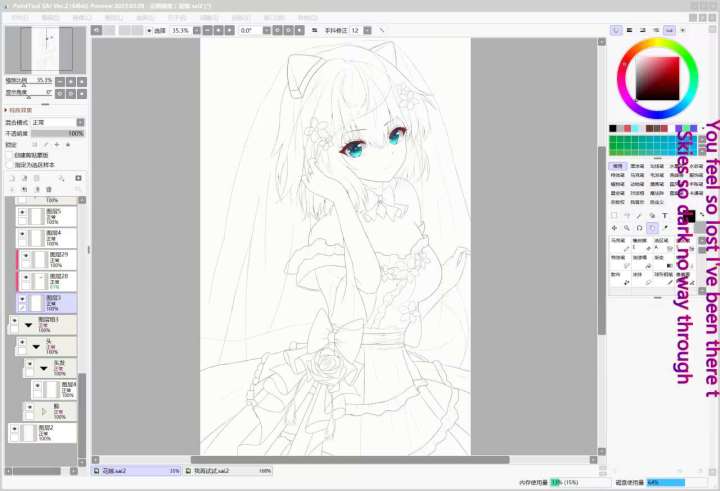Click the zoom in plus button in Navigator
Screen dimensions: 720x491
[71, 82]
